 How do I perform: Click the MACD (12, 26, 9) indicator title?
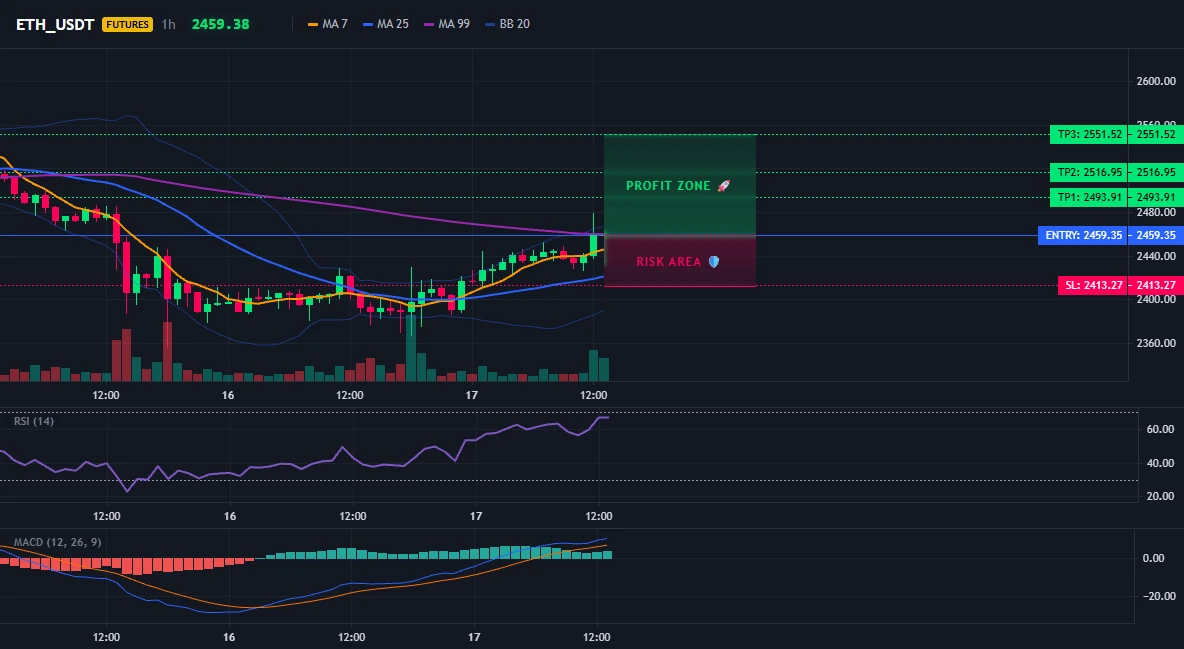point(57,542)
